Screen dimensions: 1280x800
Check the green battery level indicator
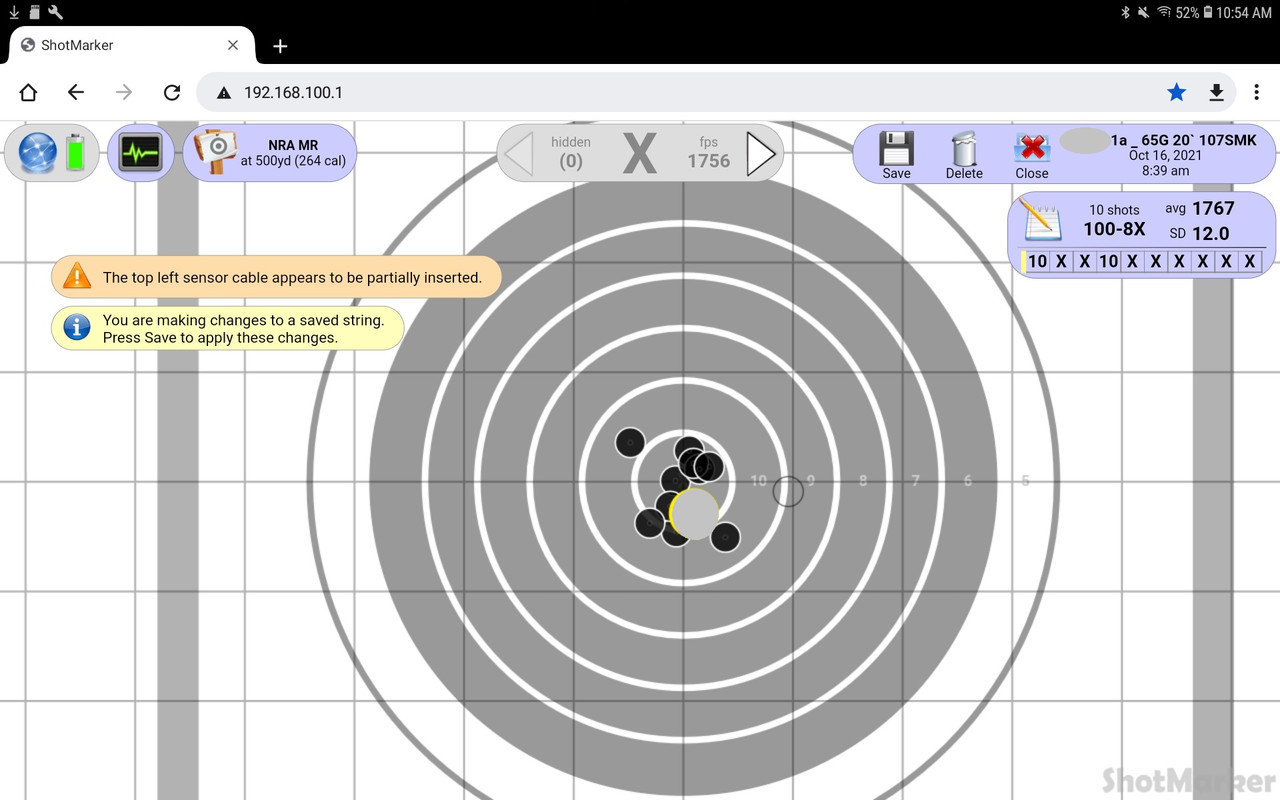(75, 153)
